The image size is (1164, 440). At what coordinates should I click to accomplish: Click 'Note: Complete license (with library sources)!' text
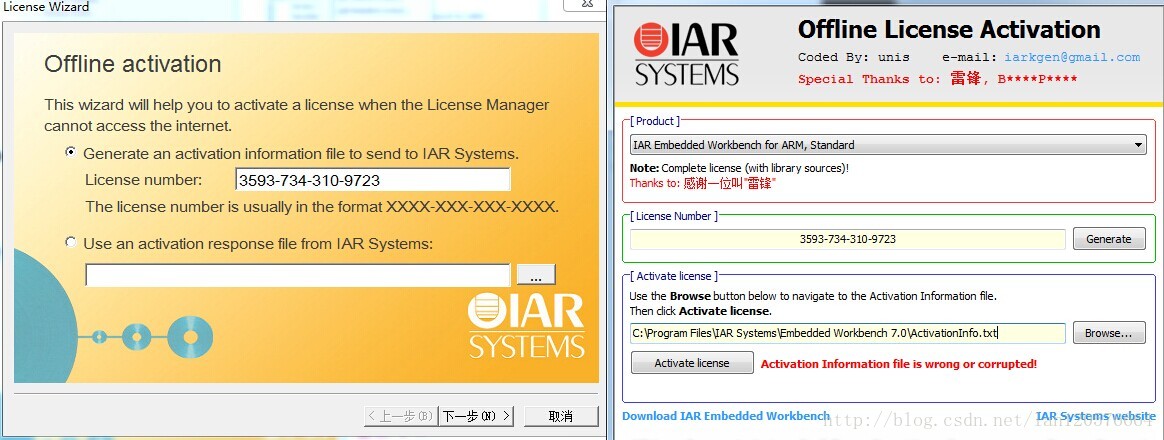click(x=739, y=168)
